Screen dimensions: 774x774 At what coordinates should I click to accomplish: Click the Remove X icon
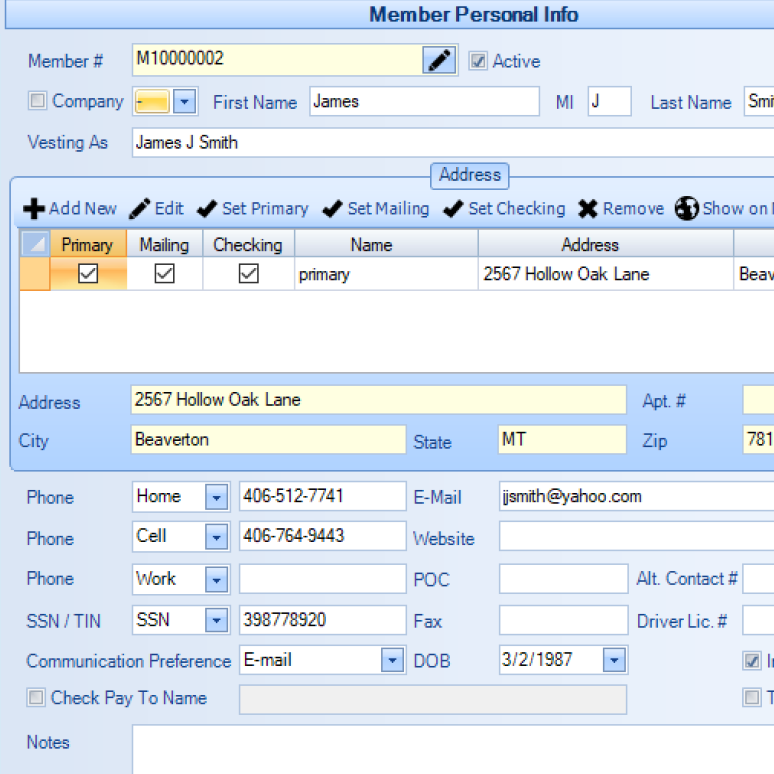(x=588, y=209)
